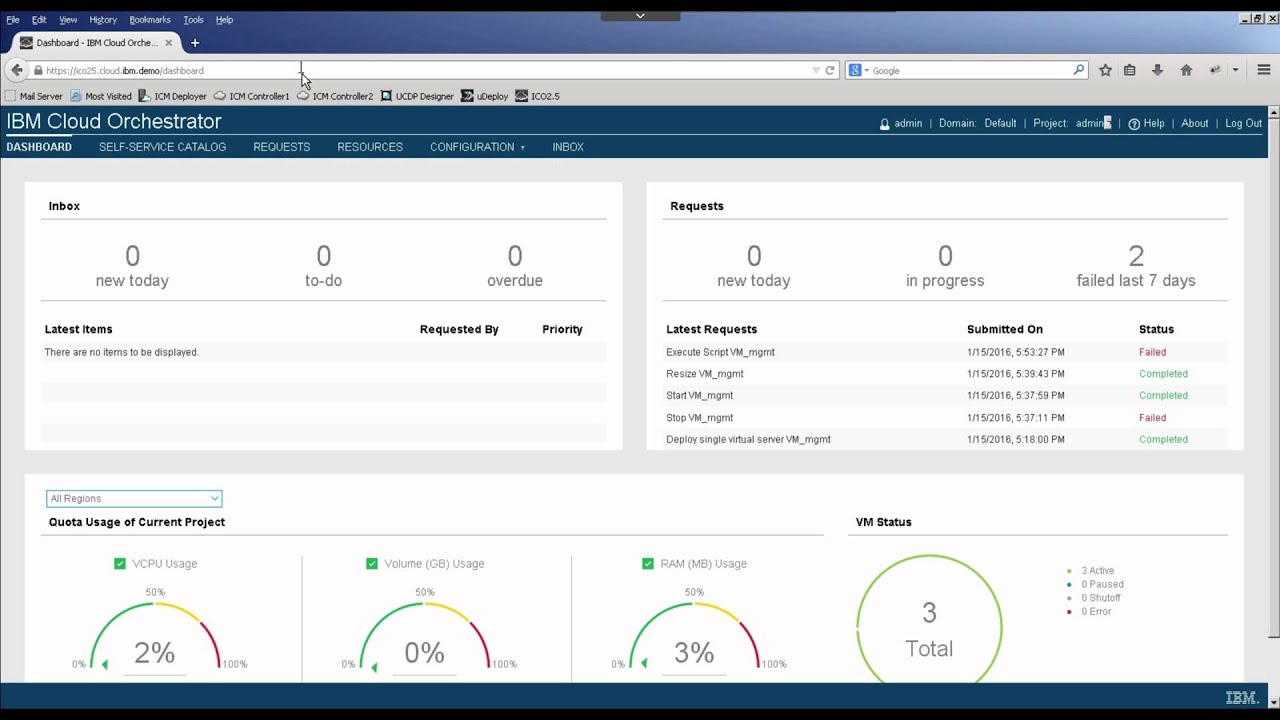This screenshot has width=1280, height=720.
Task: Uncheck the VCPU Usage checkbox
Action: 120,564
